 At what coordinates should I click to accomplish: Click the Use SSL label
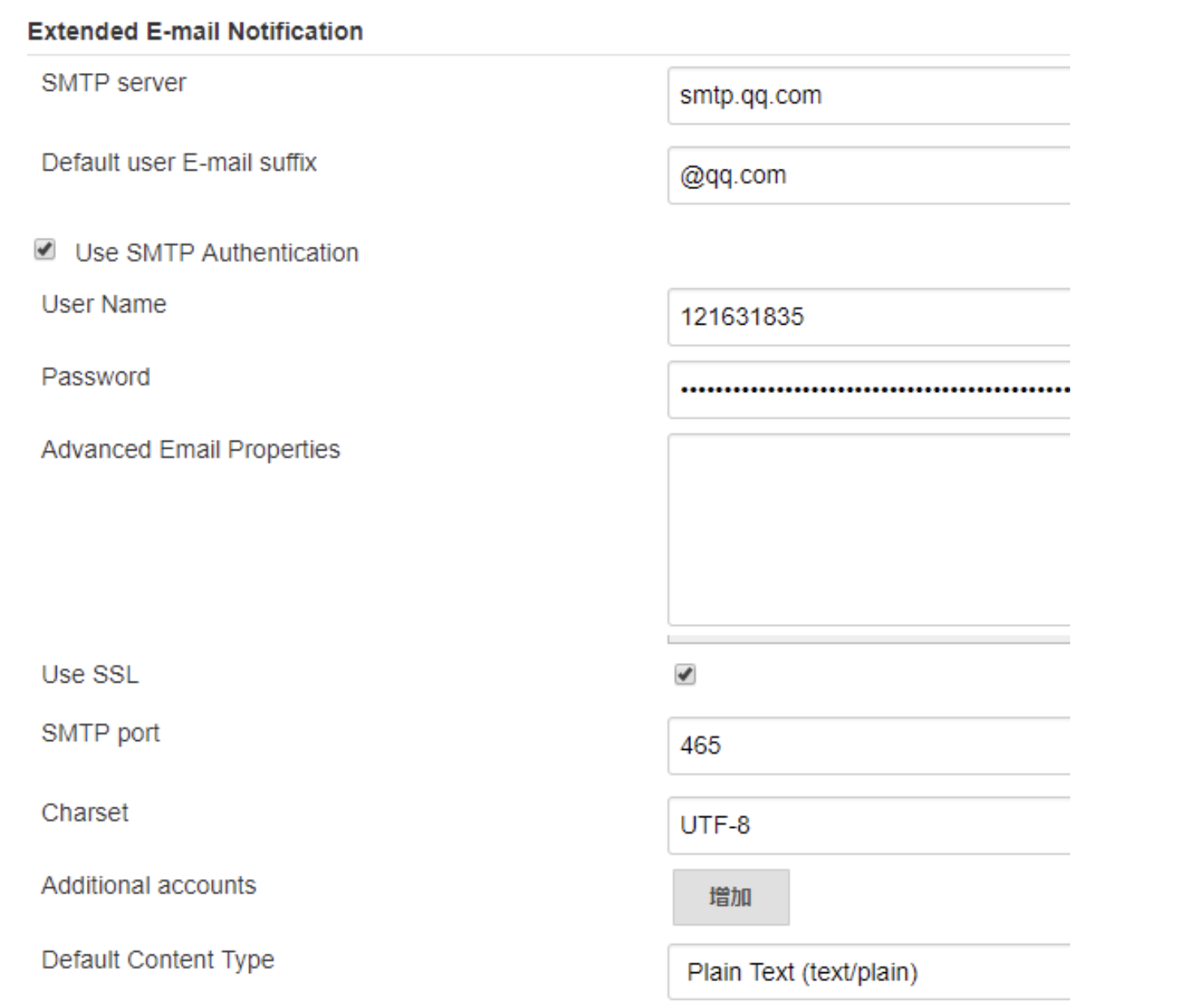(x=90, y=674)
